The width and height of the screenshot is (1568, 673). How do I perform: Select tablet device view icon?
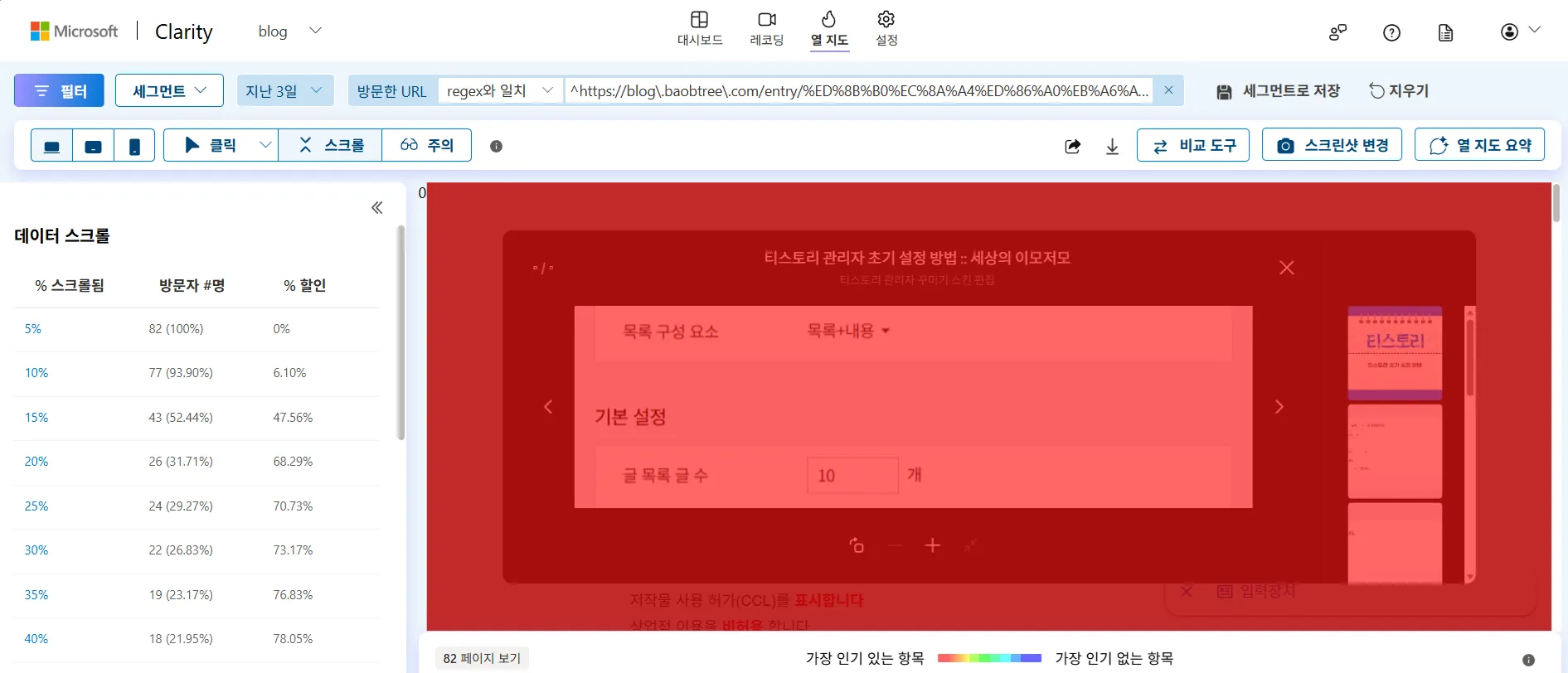click(93, 145)
